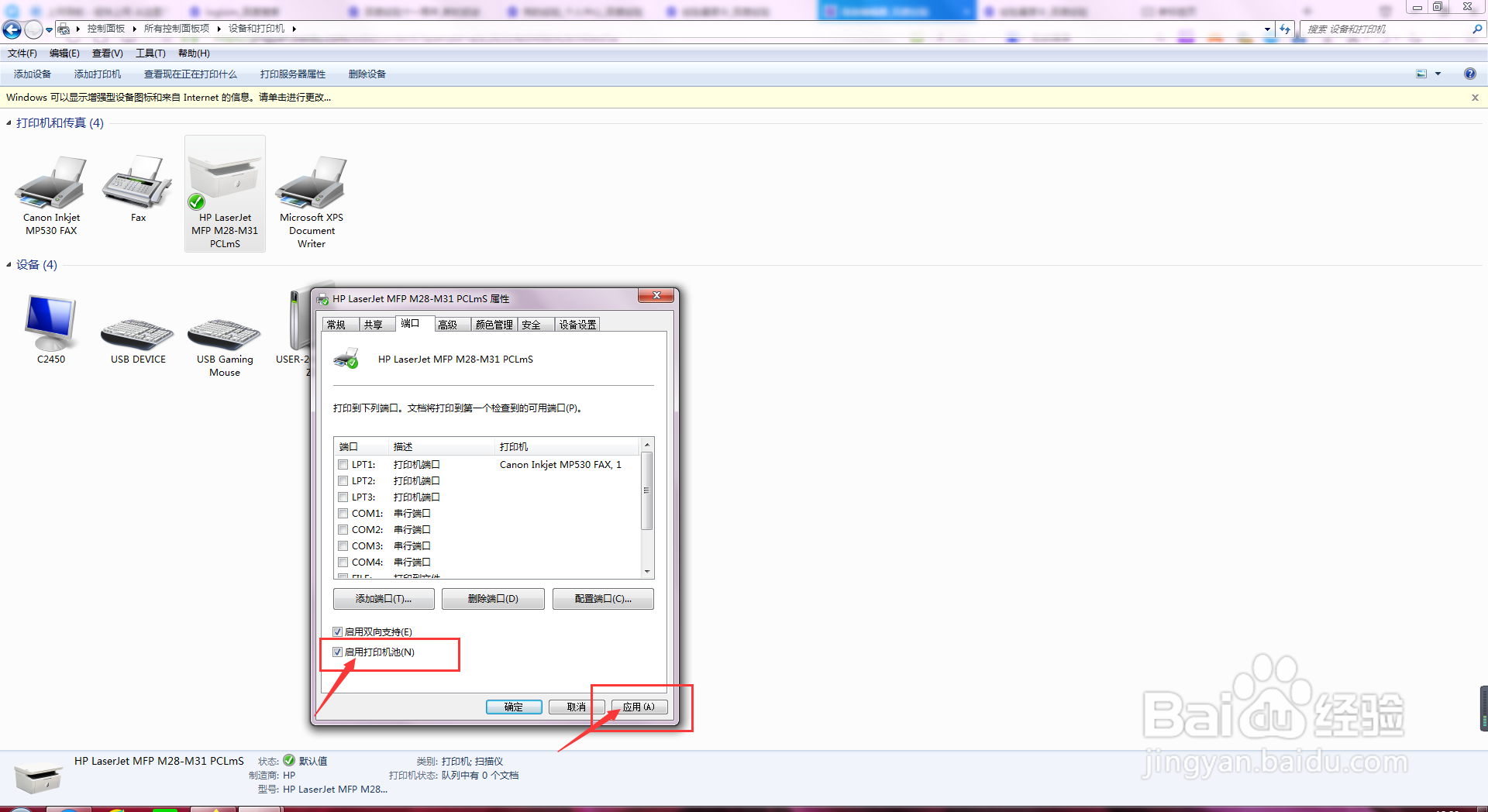Click port list scrollbar up arrow

tap(647, 445)
